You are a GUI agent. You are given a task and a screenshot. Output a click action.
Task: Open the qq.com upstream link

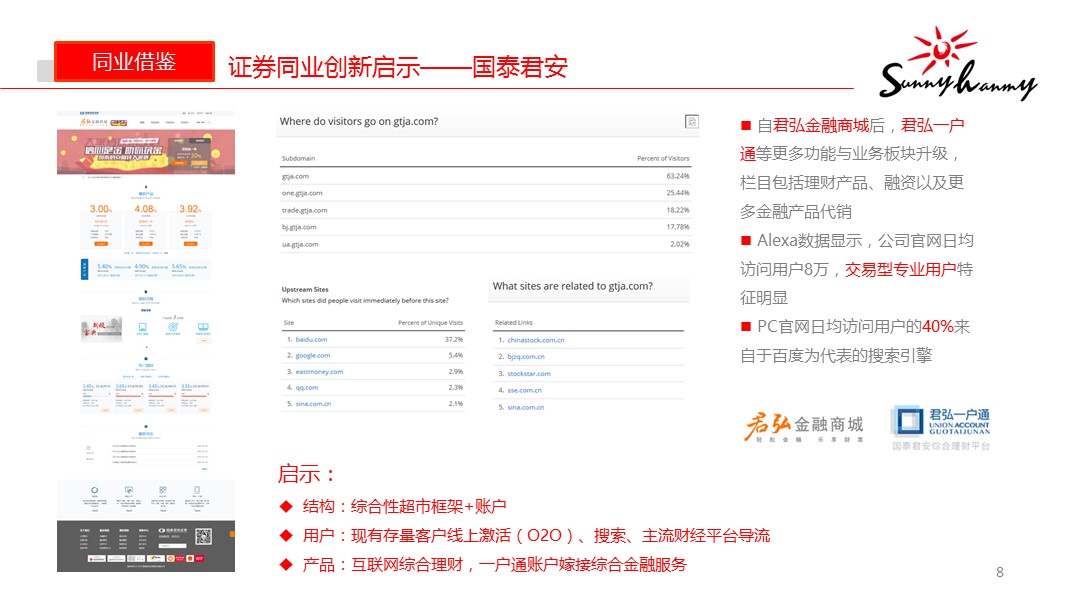pyautogui.click(x=307, y=388)
